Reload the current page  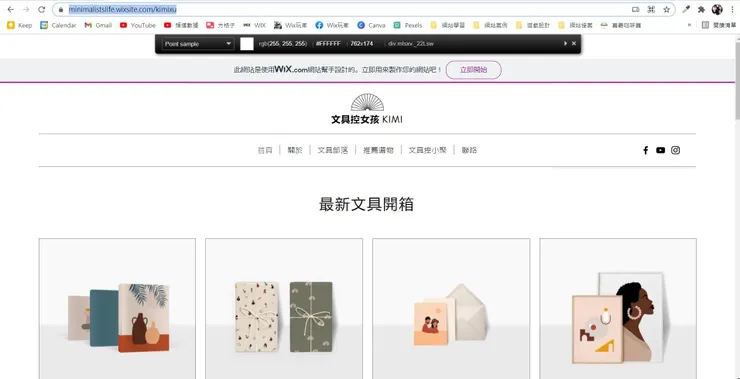click(42, 9)
